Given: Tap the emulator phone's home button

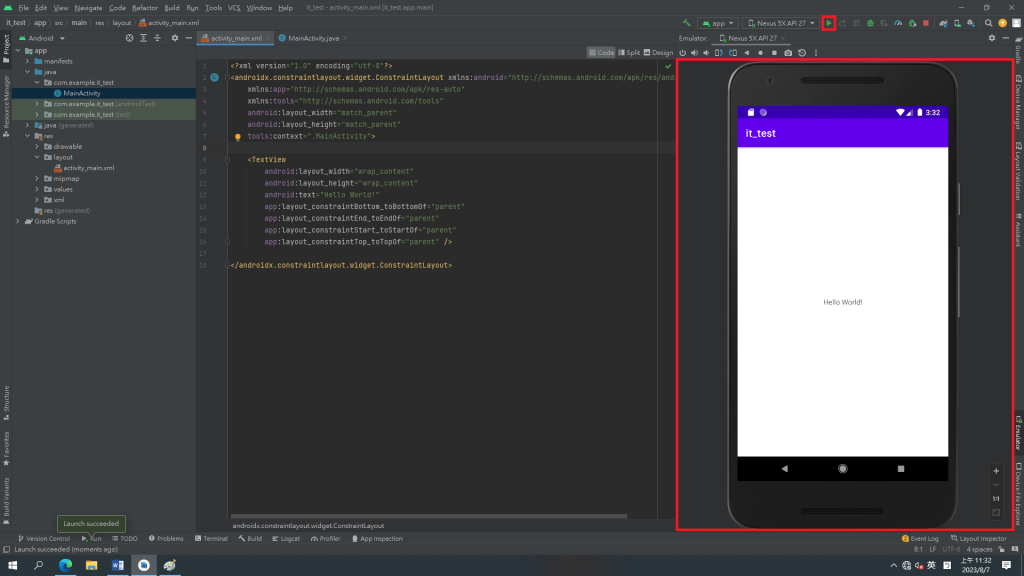Looking at the screenshot, I should [842, 469].
